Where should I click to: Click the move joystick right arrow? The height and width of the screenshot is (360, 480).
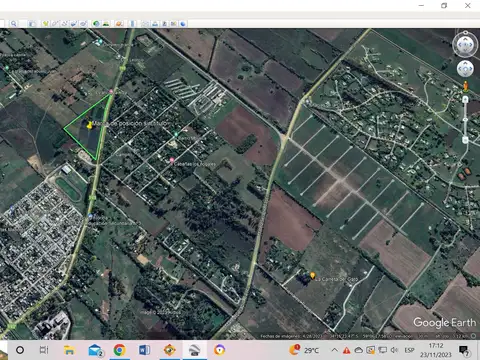click(x=471, y=69)
